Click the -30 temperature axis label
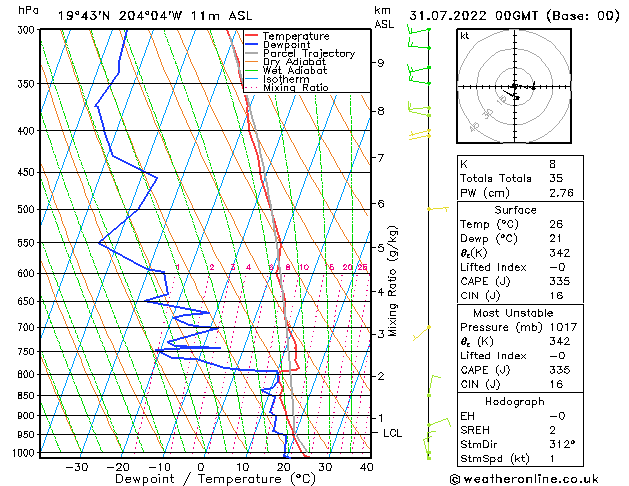Screen dimensions: 629x486 (77, 467)
